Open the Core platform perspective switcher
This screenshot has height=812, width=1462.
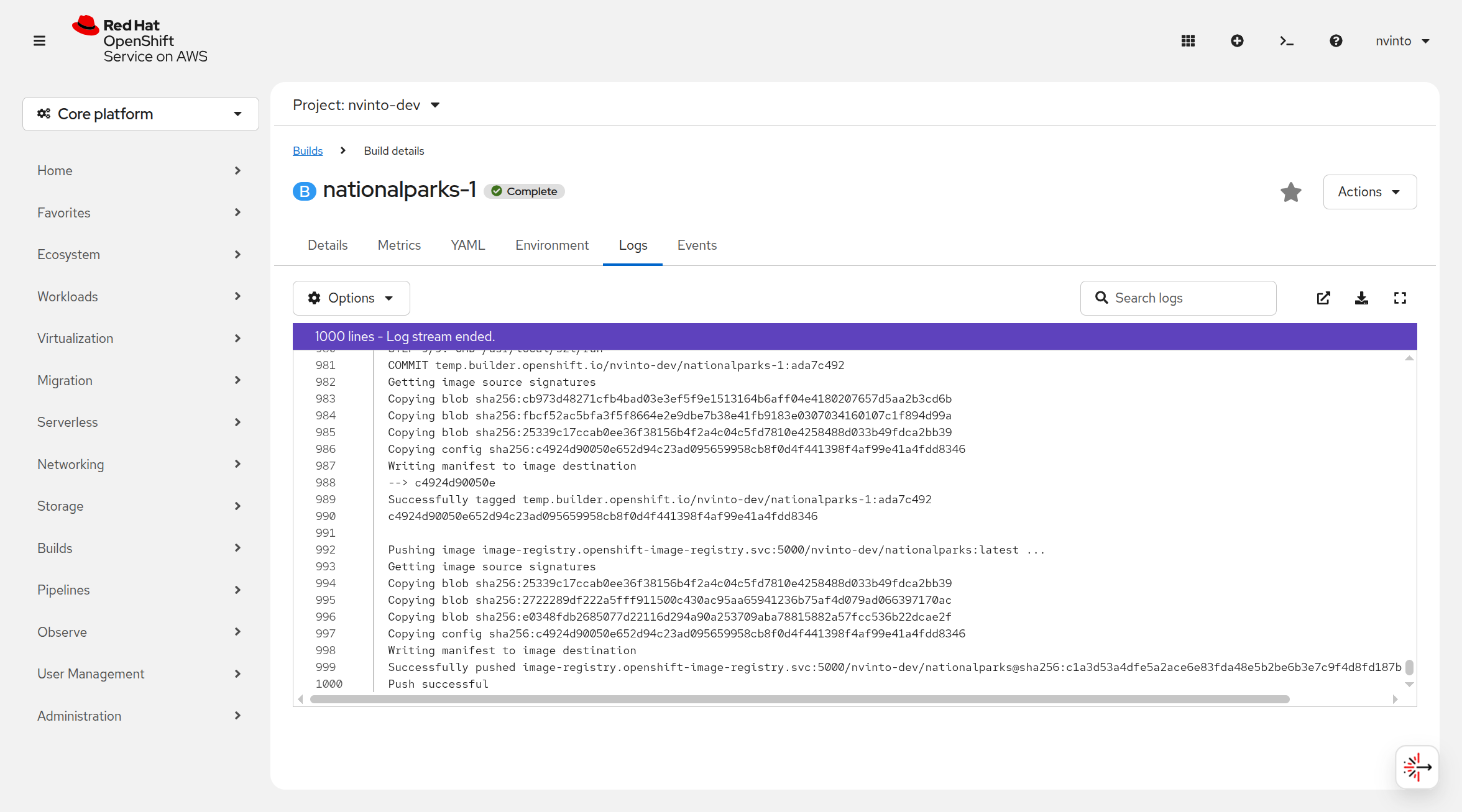click(140, 114)
